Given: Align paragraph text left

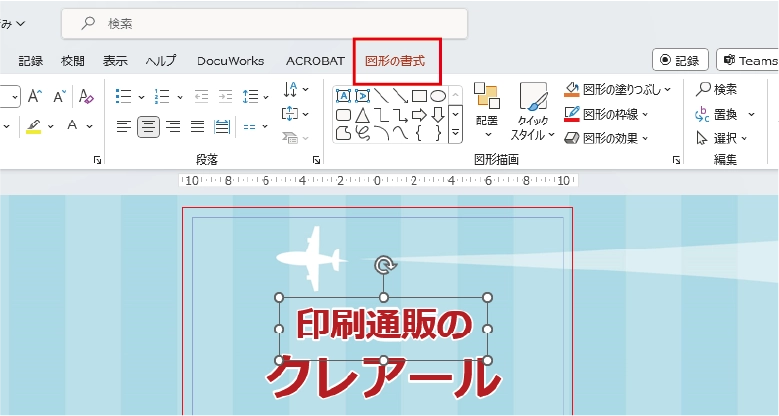Looking at the screenshot, I should coord(124,127).
